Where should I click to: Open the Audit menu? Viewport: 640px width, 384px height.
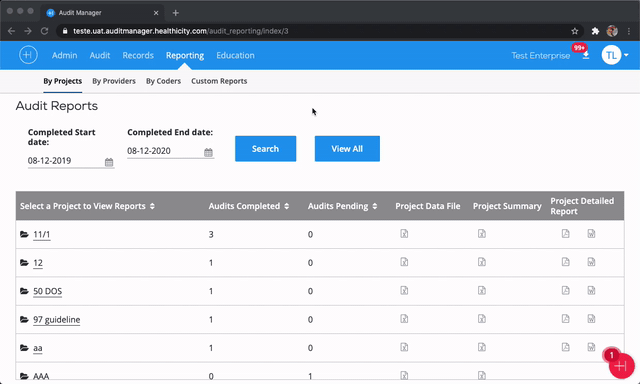point(100,55)
